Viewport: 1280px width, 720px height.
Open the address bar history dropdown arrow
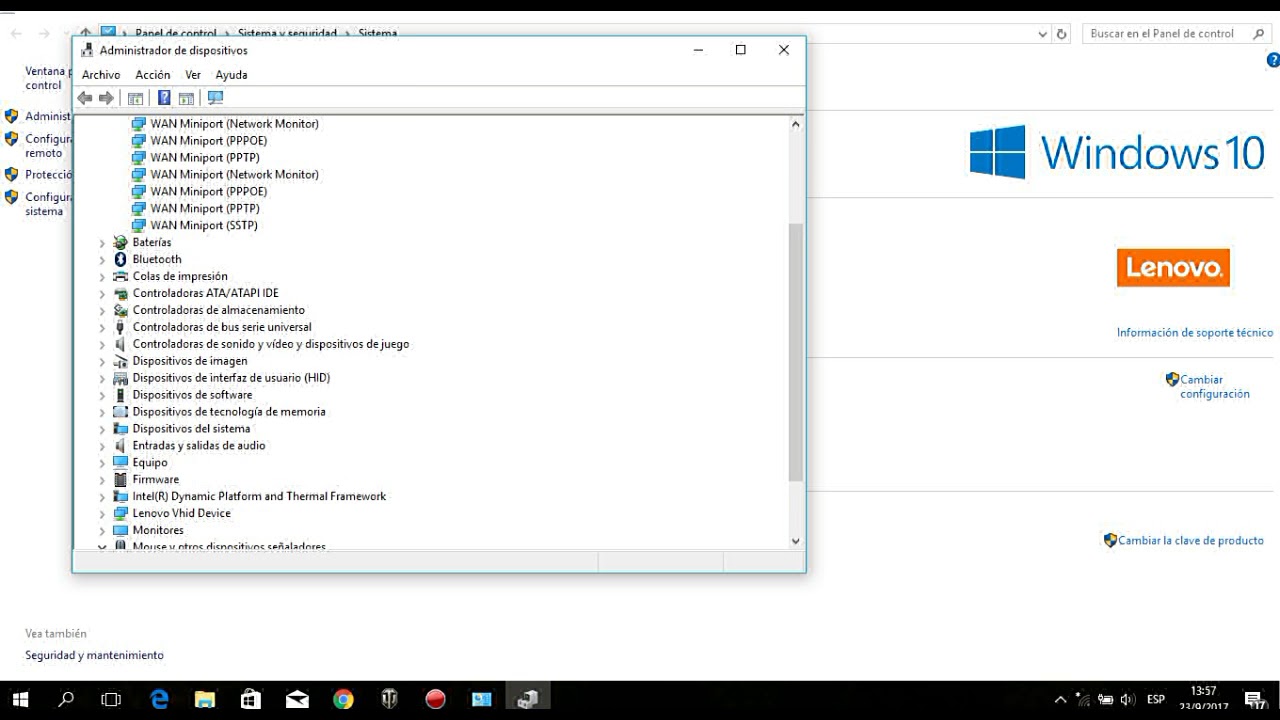click(1043, 33)
